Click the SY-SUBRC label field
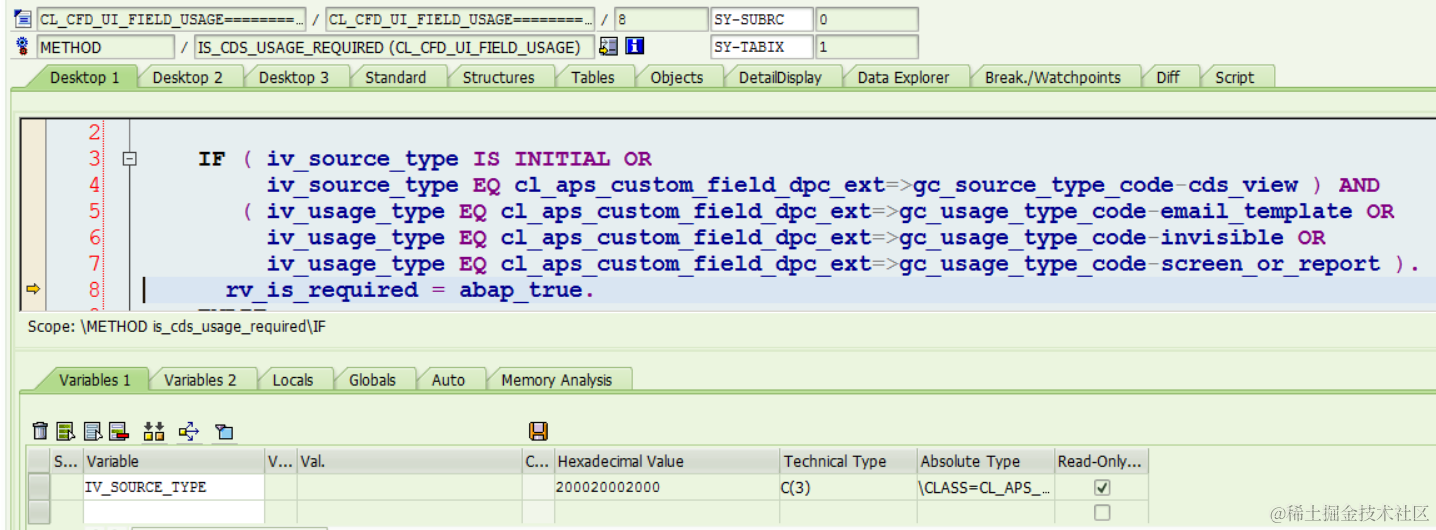 pos(762,19)
